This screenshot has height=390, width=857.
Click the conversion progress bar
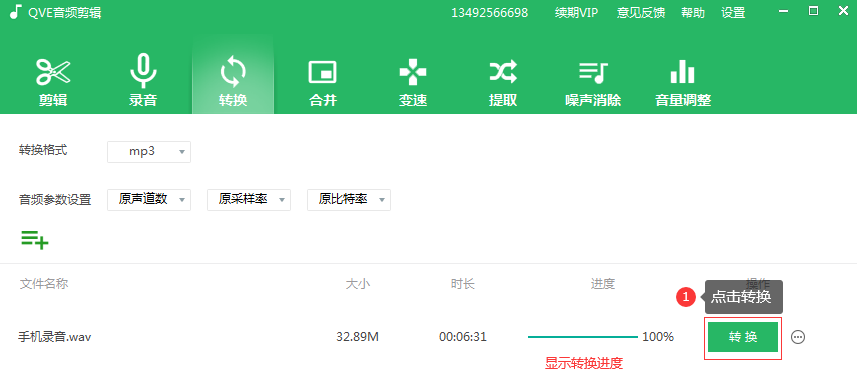pos(583,337)
